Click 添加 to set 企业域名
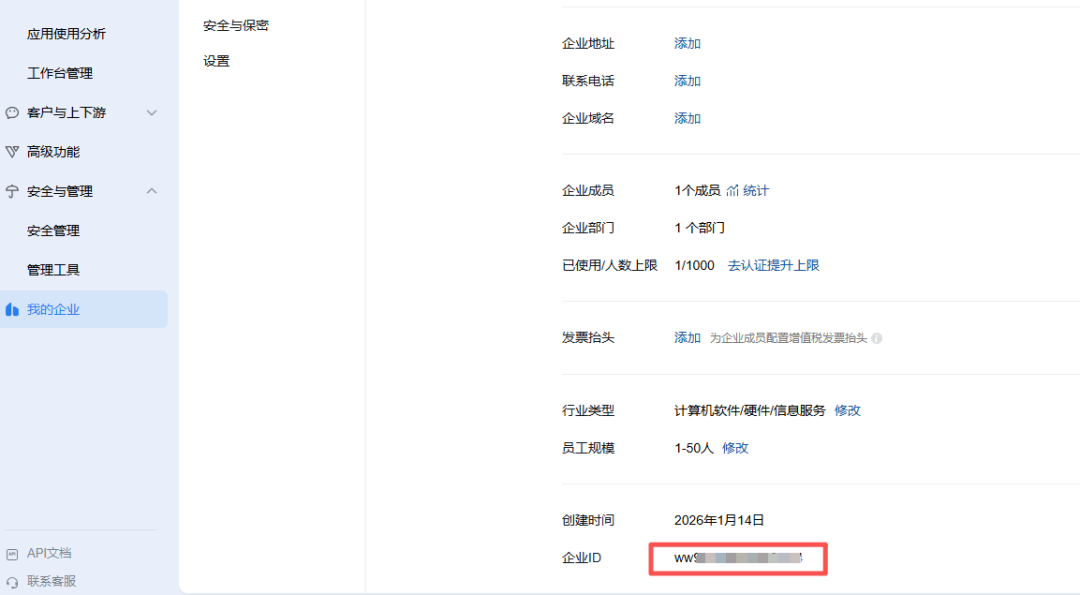This screenshot has width=1080, height=595. click(x=687, y=117)
